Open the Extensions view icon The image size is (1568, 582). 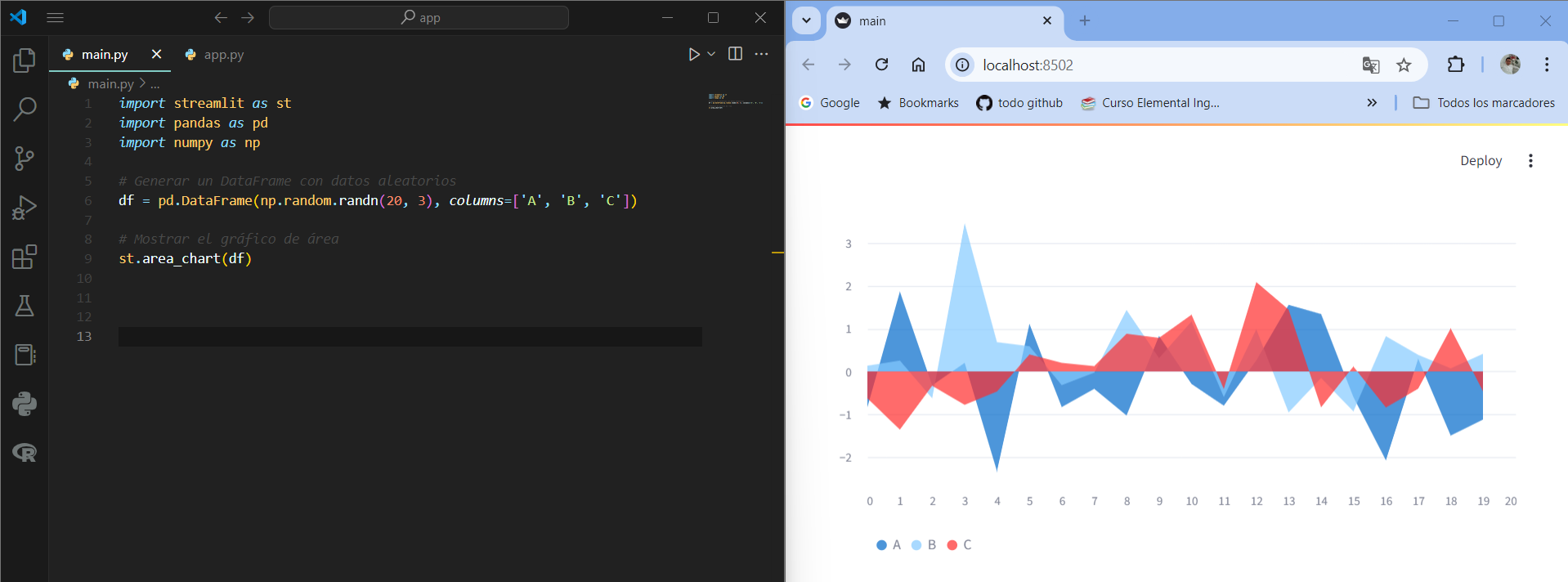coord(25,257)
